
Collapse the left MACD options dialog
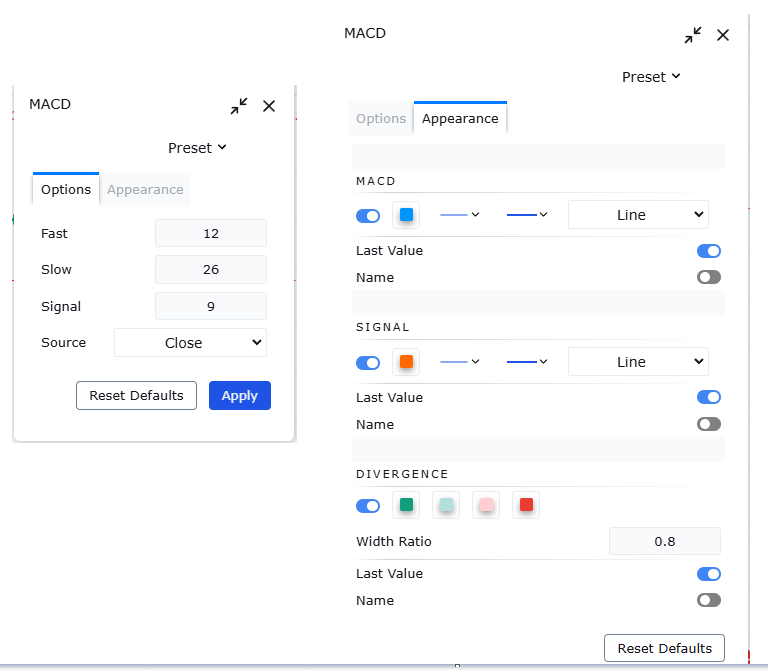238,106
